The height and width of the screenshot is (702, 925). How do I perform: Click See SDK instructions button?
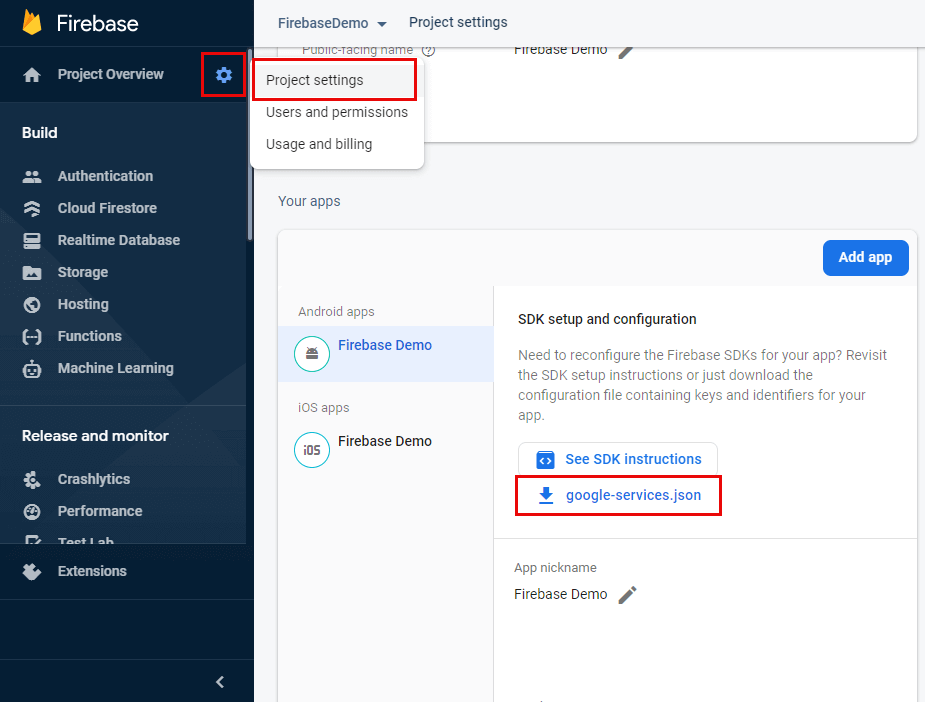(618, 459)
